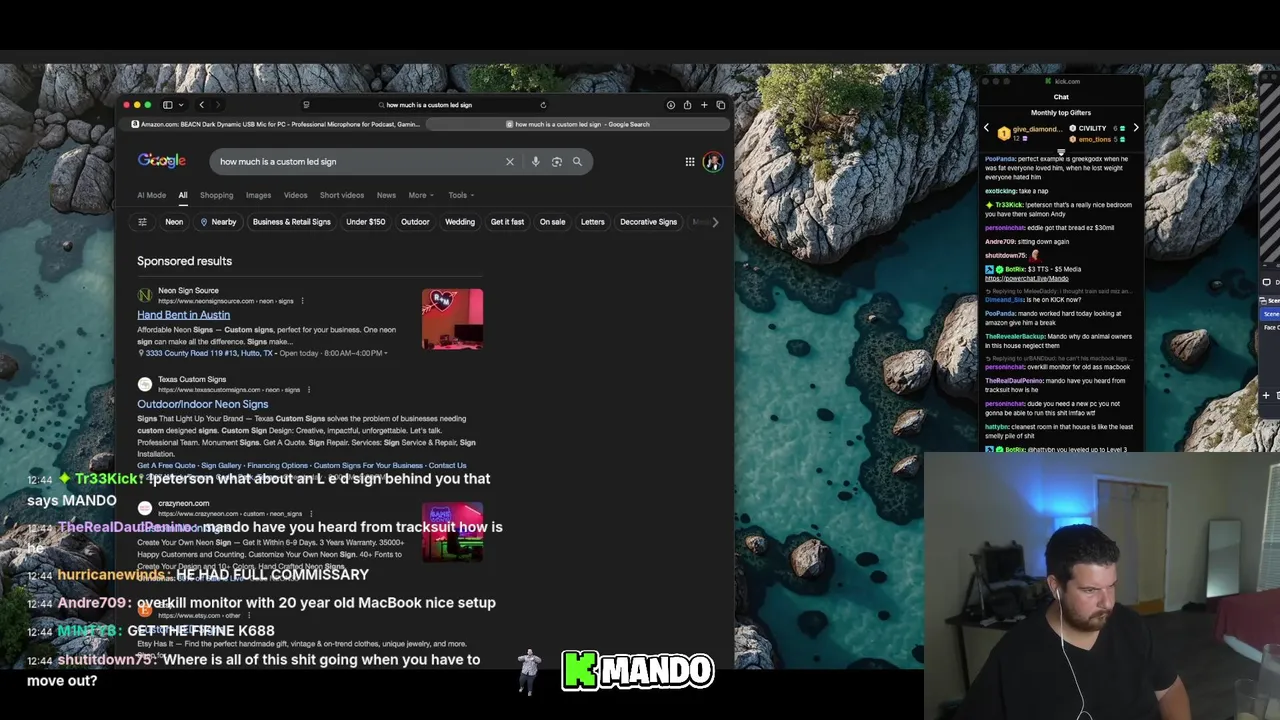Open the Videos results tab
The image size is (1280, 720).
pyautogui.click(x=295, y=195)
